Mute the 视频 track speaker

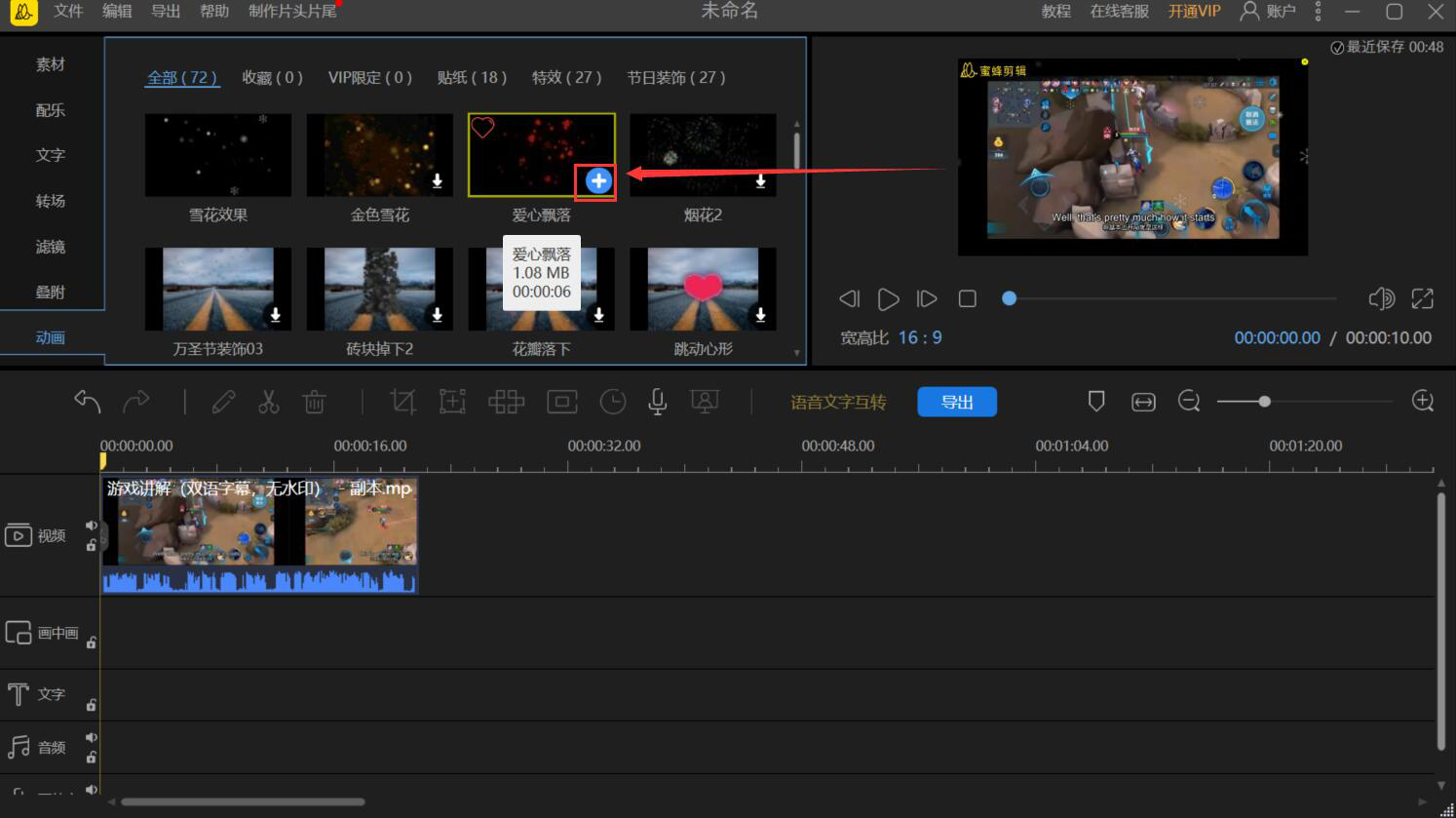click(91, 526)
